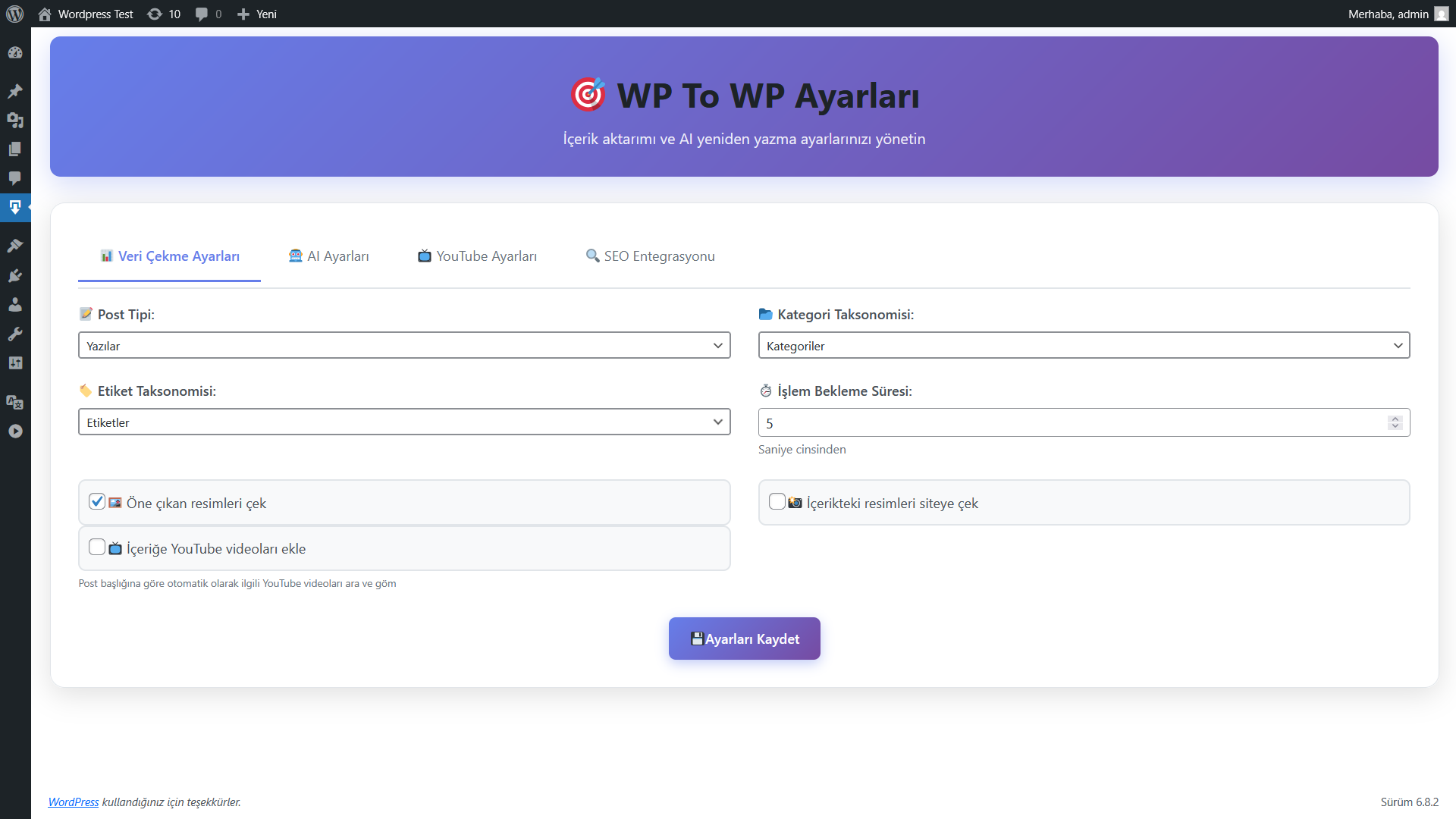The image size is (1456, 819).
Task: Increase the İşlem Bekleme Süresi value with the up arrow
Action: [1395, 419]
